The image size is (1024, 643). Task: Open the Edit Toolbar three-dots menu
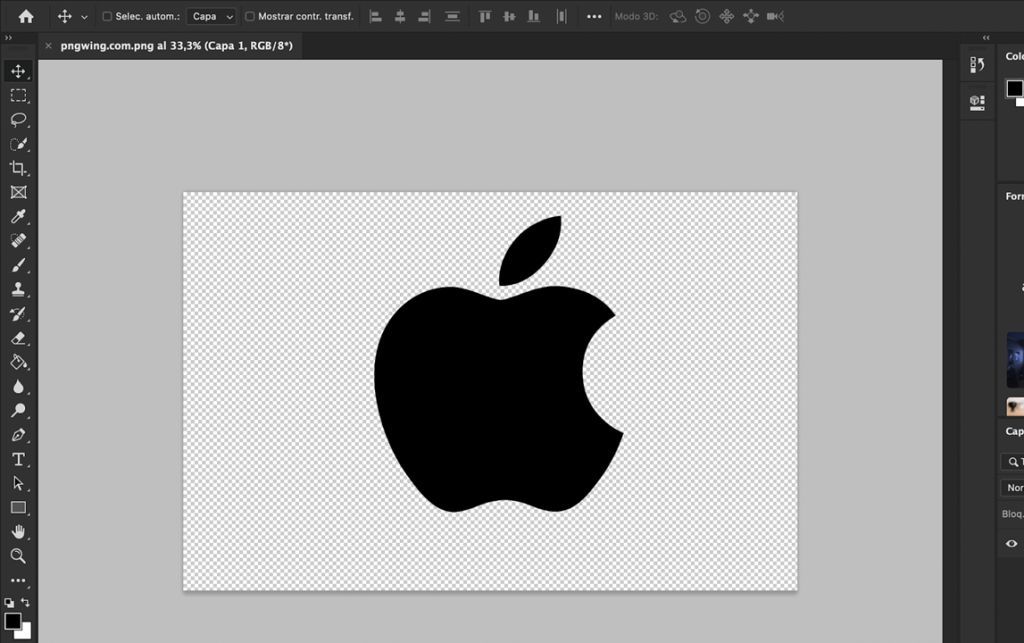coord(18,580)
